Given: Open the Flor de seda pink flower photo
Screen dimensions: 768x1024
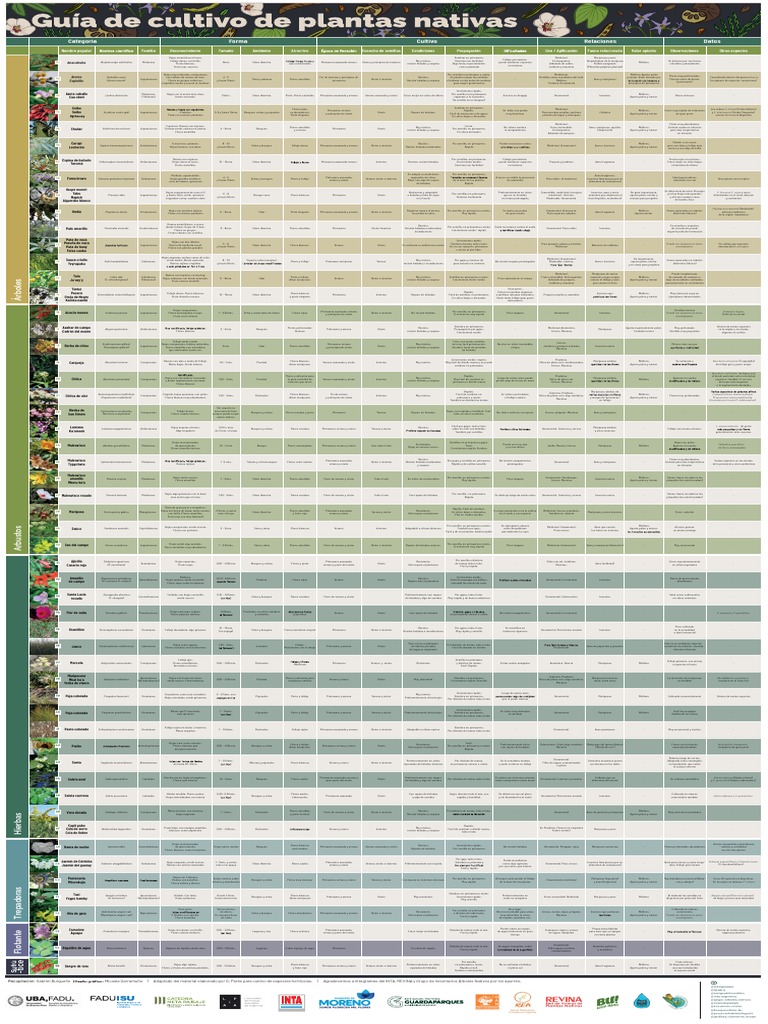Looking at the screenshot, I should pos(43,613).
